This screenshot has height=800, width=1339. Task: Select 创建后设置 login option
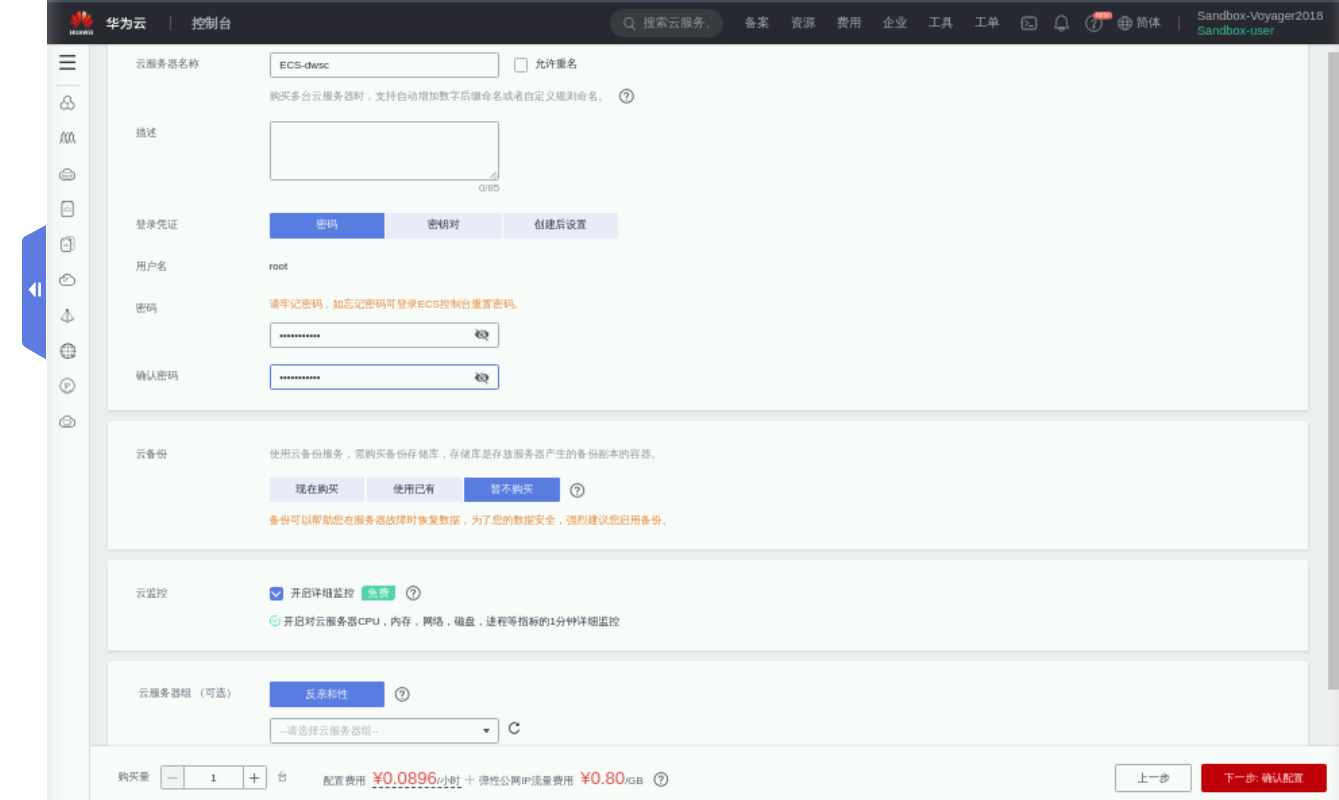click(x=560, y=225)
